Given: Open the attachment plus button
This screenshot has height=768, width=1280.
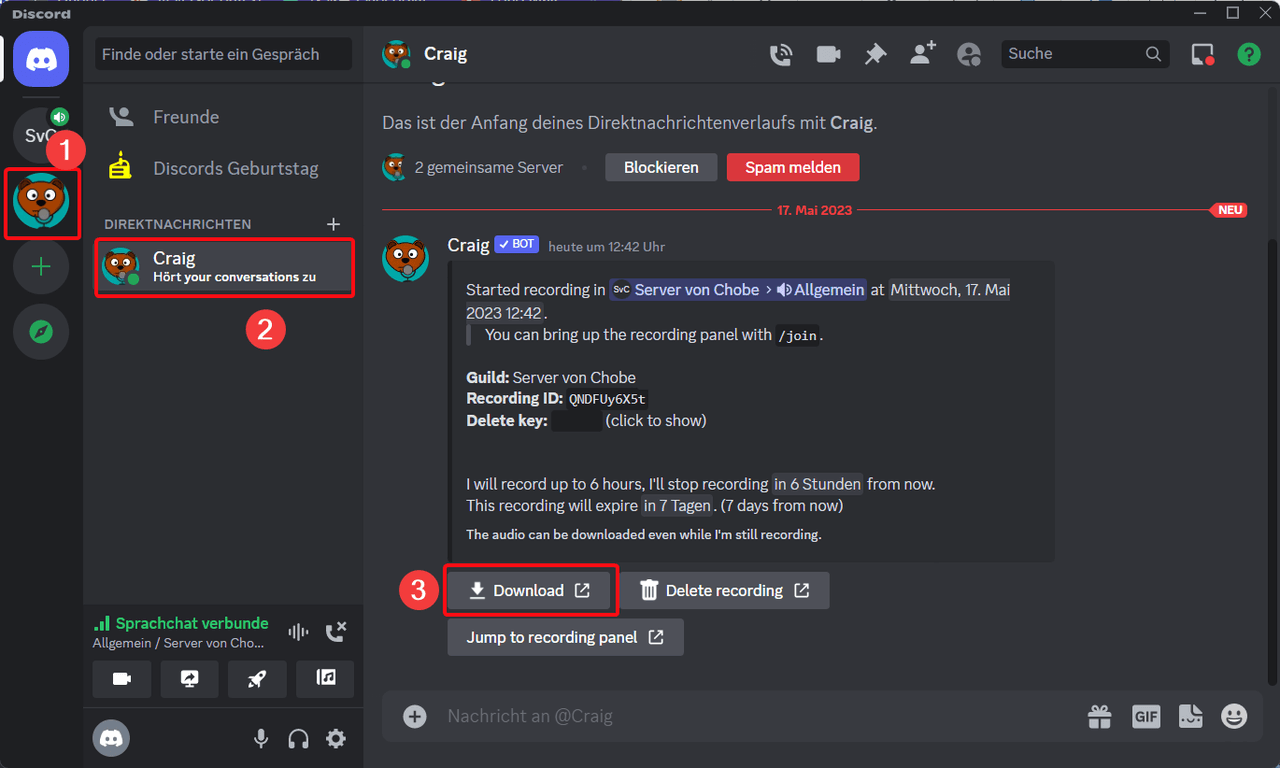Looking at the screenshot, I should 414,716.
